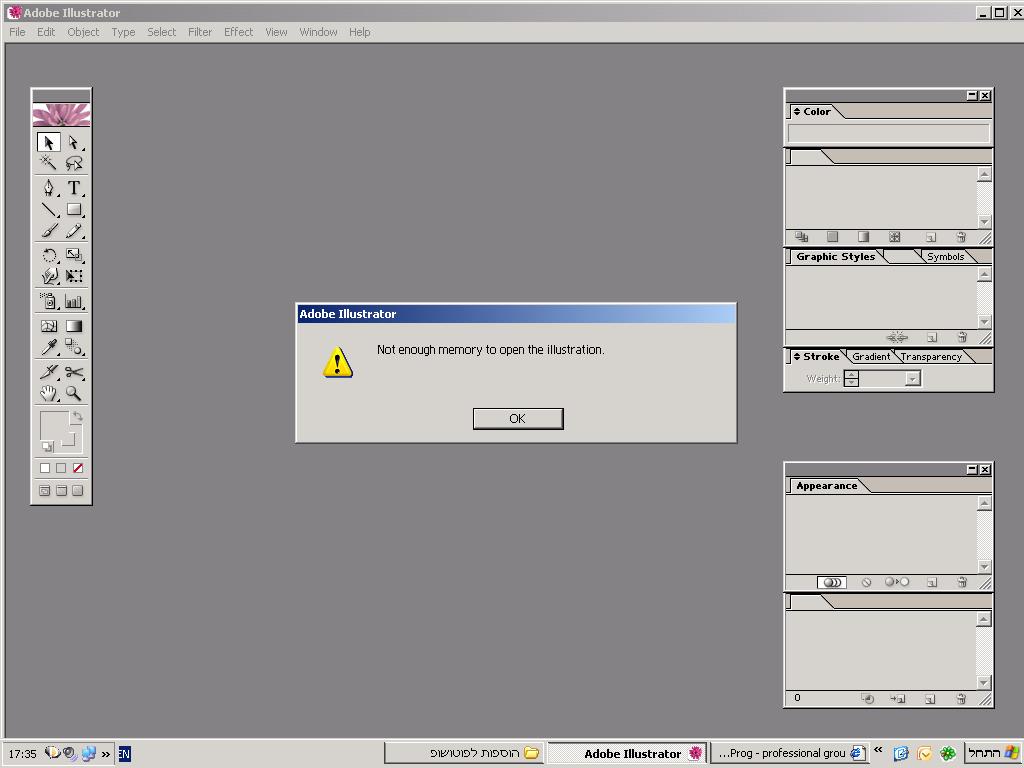The image size is (1024, 768).
Task: Select the Slice tool
Action: point(49,372)
